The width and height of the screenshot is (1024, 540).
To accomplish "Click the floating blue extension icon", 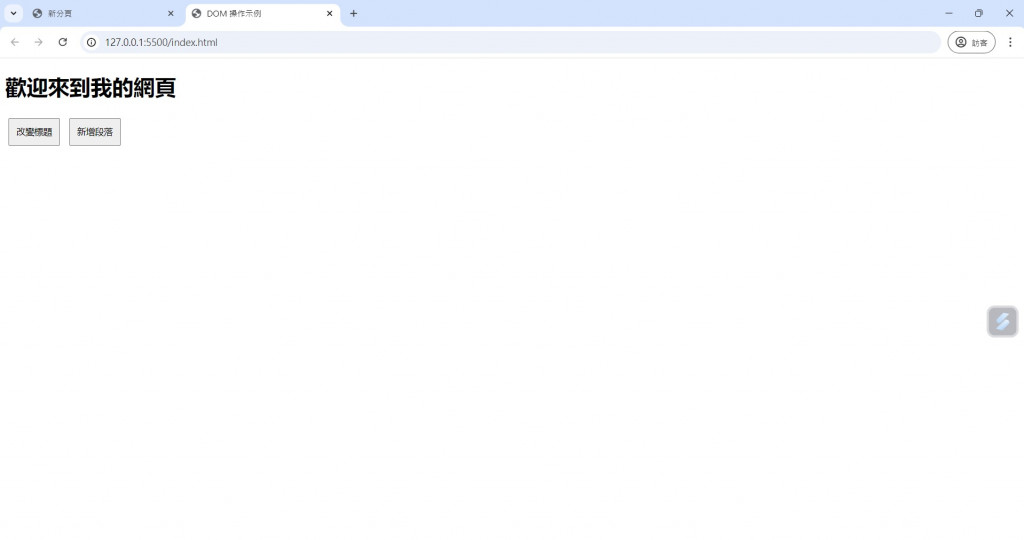I will [x=1002, y=321].
